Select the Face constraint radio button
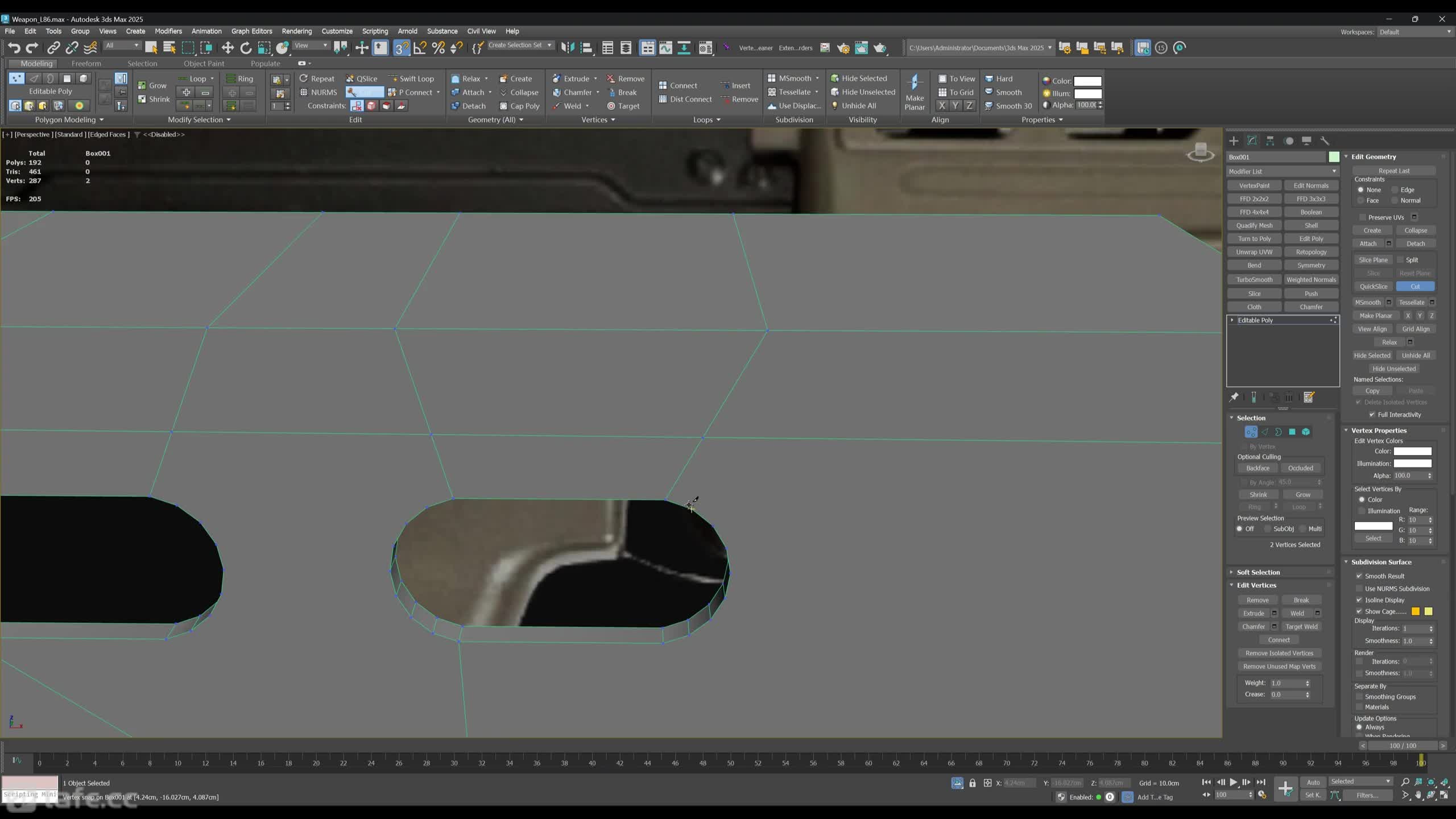 (x=1361, y=200)
